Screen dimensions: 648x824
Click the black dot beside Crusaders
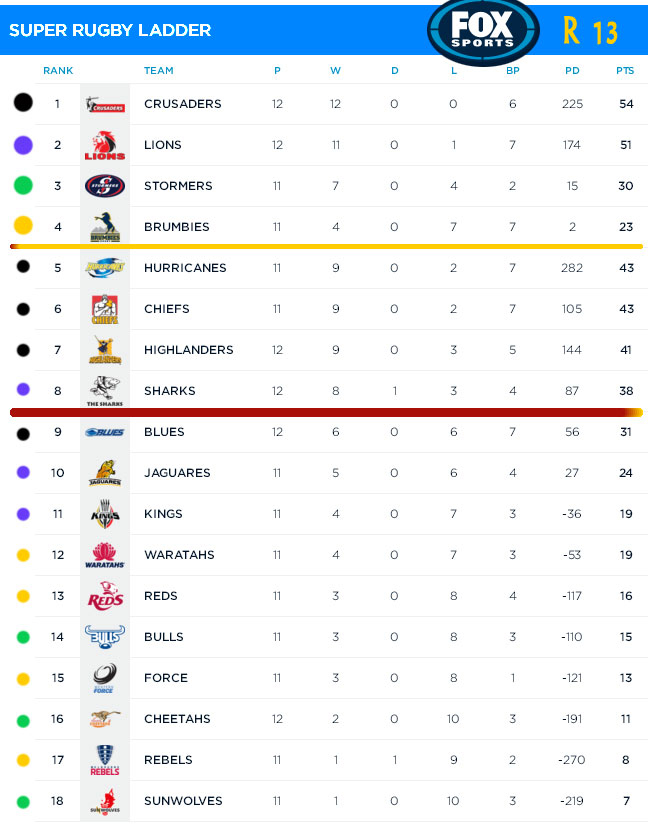(x=23, y=104)
